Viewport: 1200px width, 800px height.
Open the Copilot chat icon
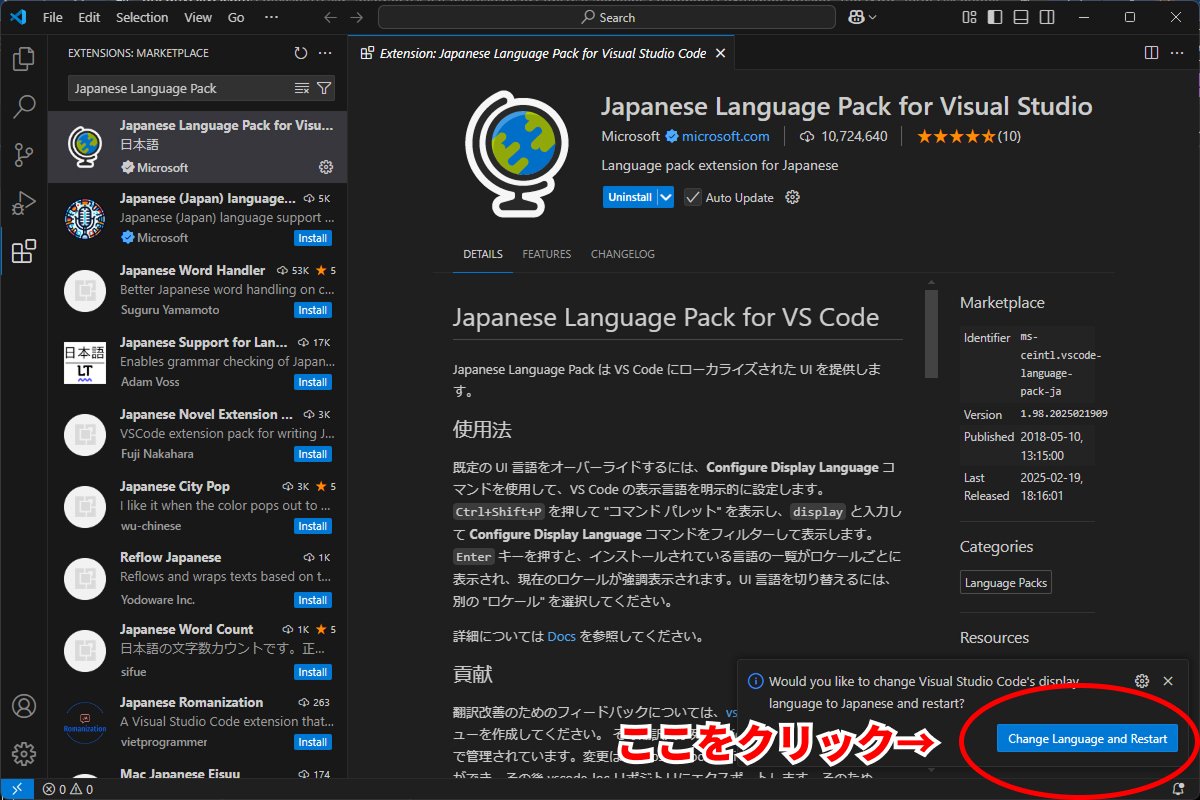click(857, 17)
